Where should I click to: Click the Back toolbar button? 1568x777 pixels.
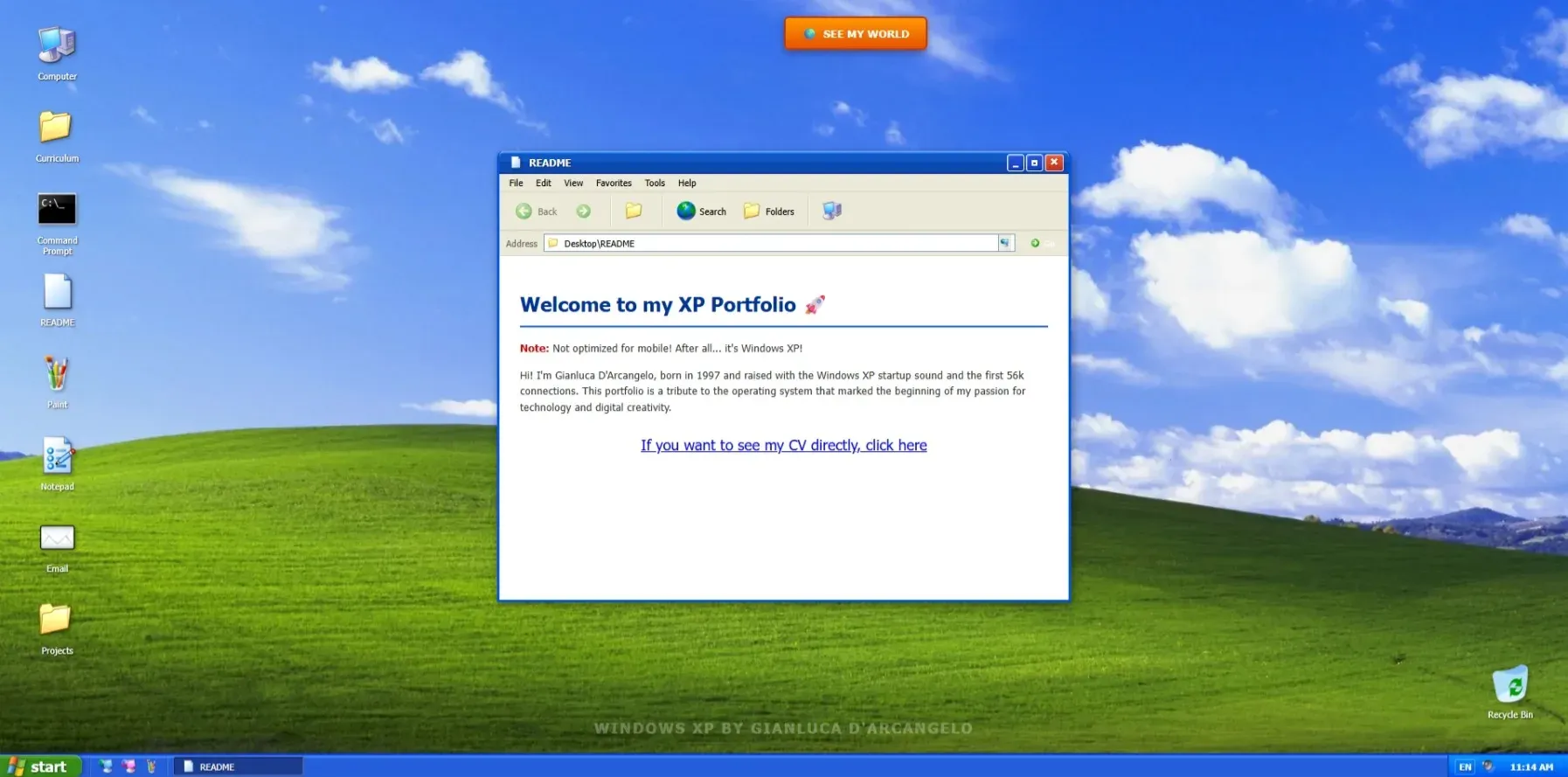pyautogui.click(x=537, y=212)
